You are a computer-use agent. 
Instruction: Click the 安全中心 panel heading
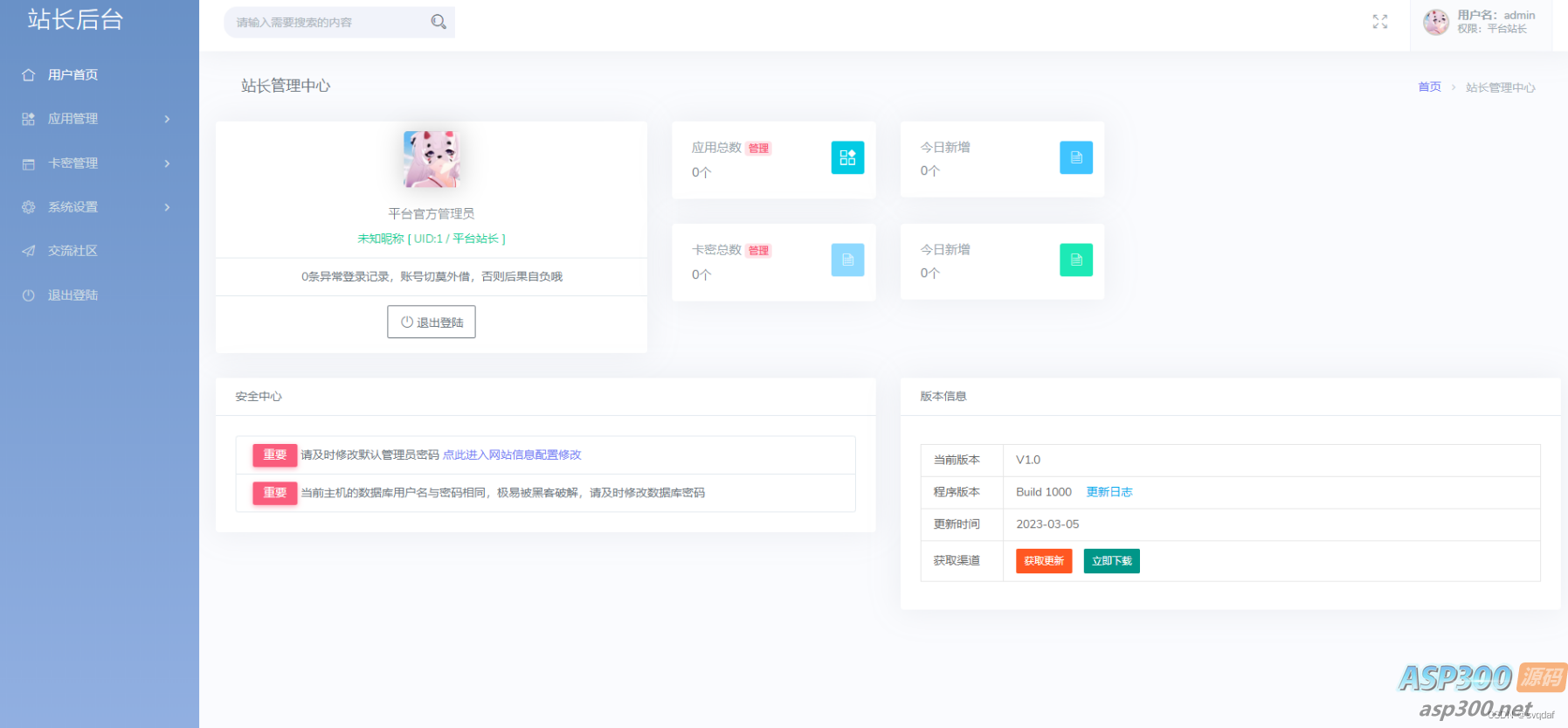click(x=259, y=397)
